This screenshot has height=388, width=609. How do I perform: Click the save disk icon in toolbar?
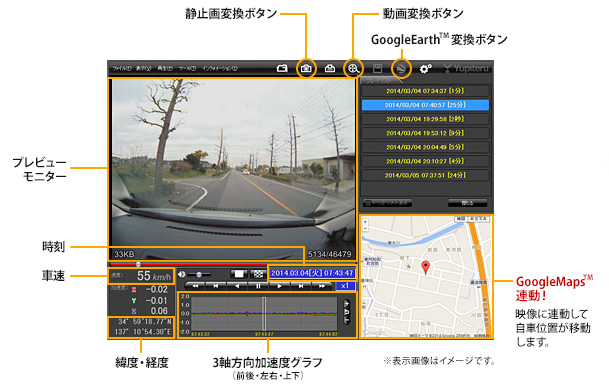[x=377, y=69]
